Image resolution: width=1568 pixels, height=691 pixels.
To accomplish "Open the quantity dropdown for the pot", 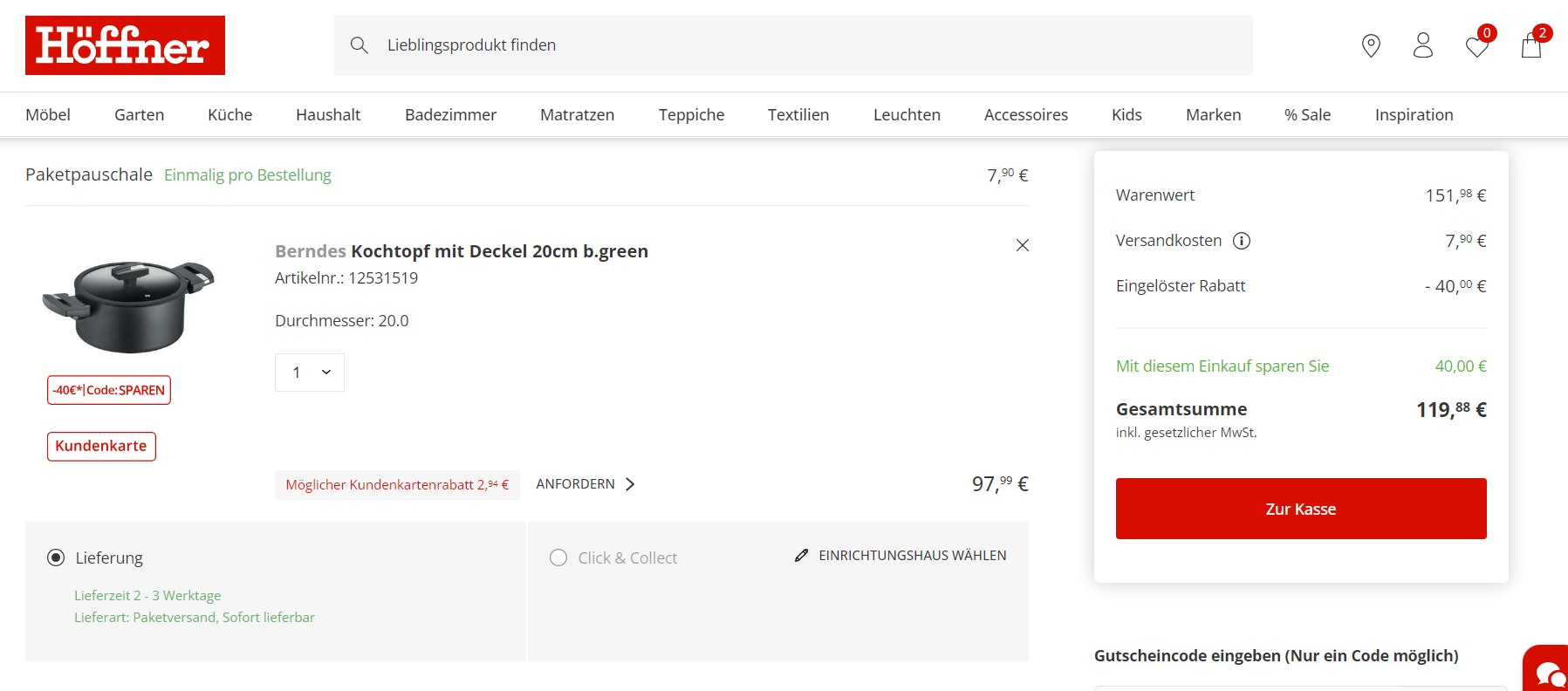I will coord(310,373).
